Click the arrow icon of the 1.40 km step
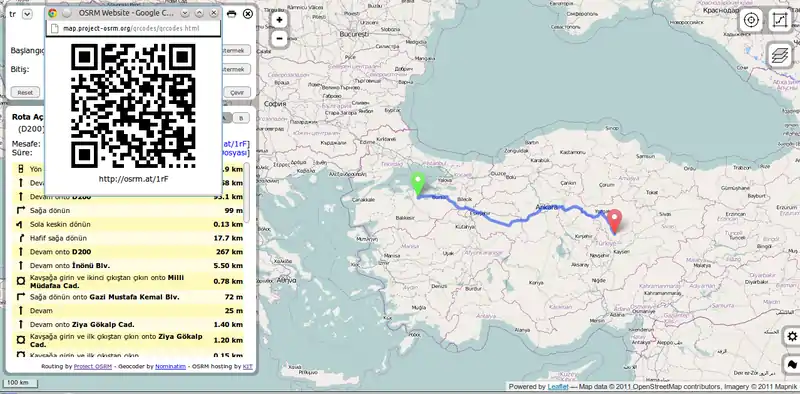Image resolution: width=800 pixels, height=394 pixels. point(21,324)
